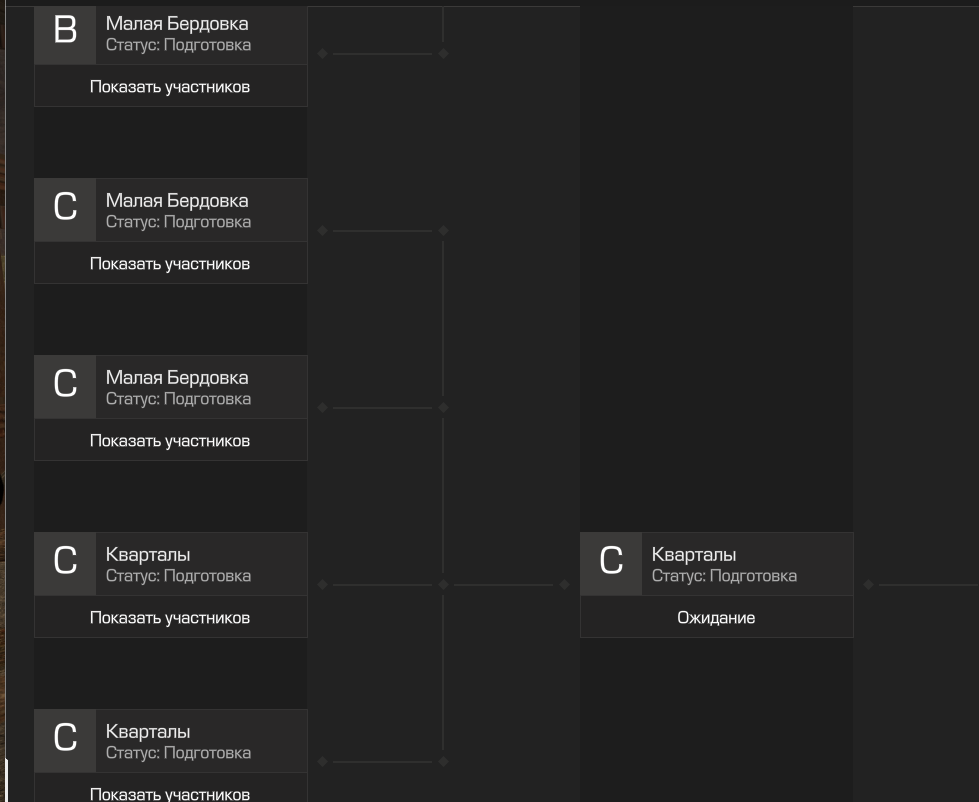Click Статус: Подготовка in the waiting Кварталы card
The height and width of the screenshot is (802, 979).
tap(724, 575)
